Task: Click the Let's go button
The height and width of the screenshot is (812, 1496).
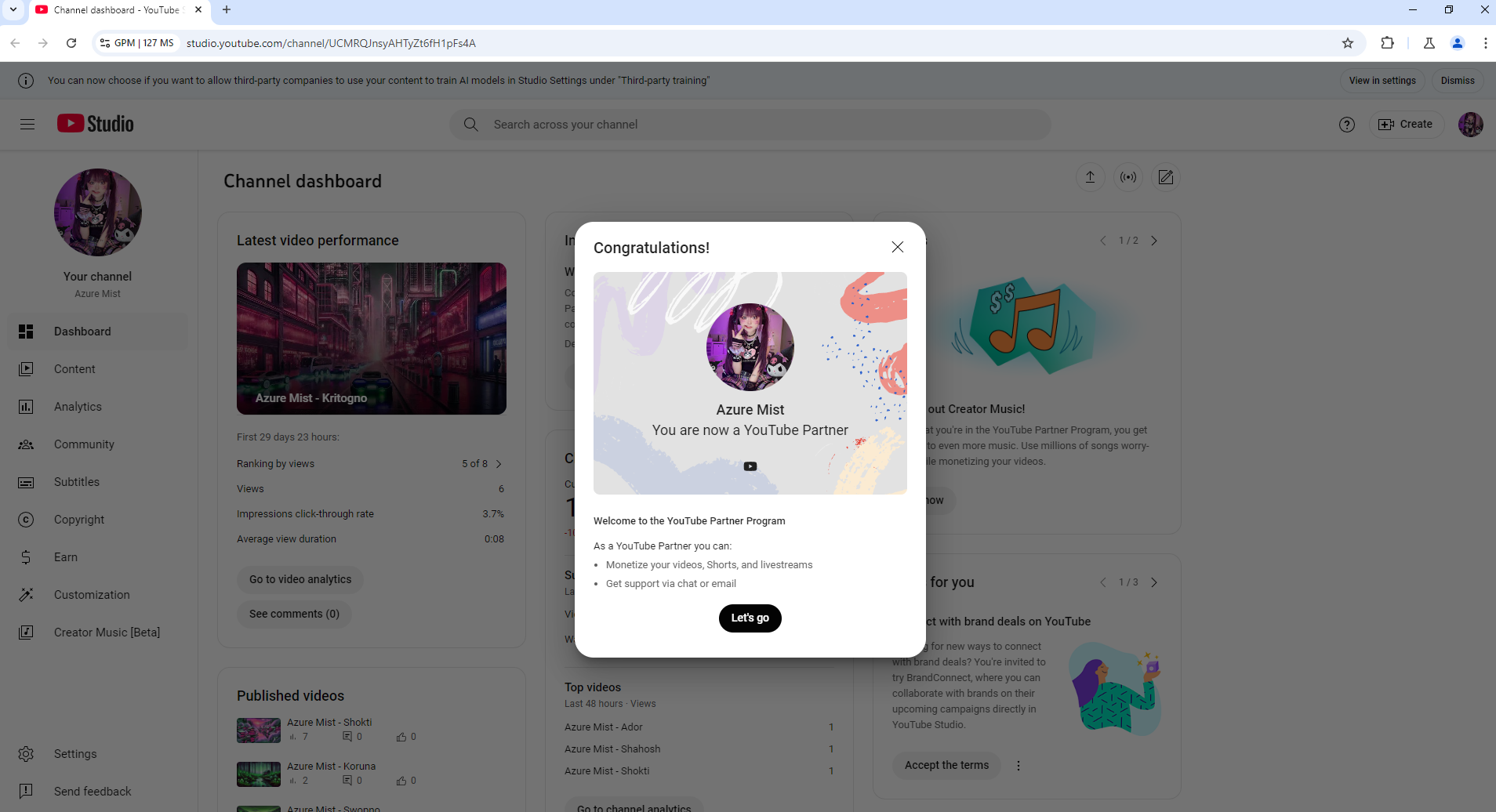Action: pos(750,618)
